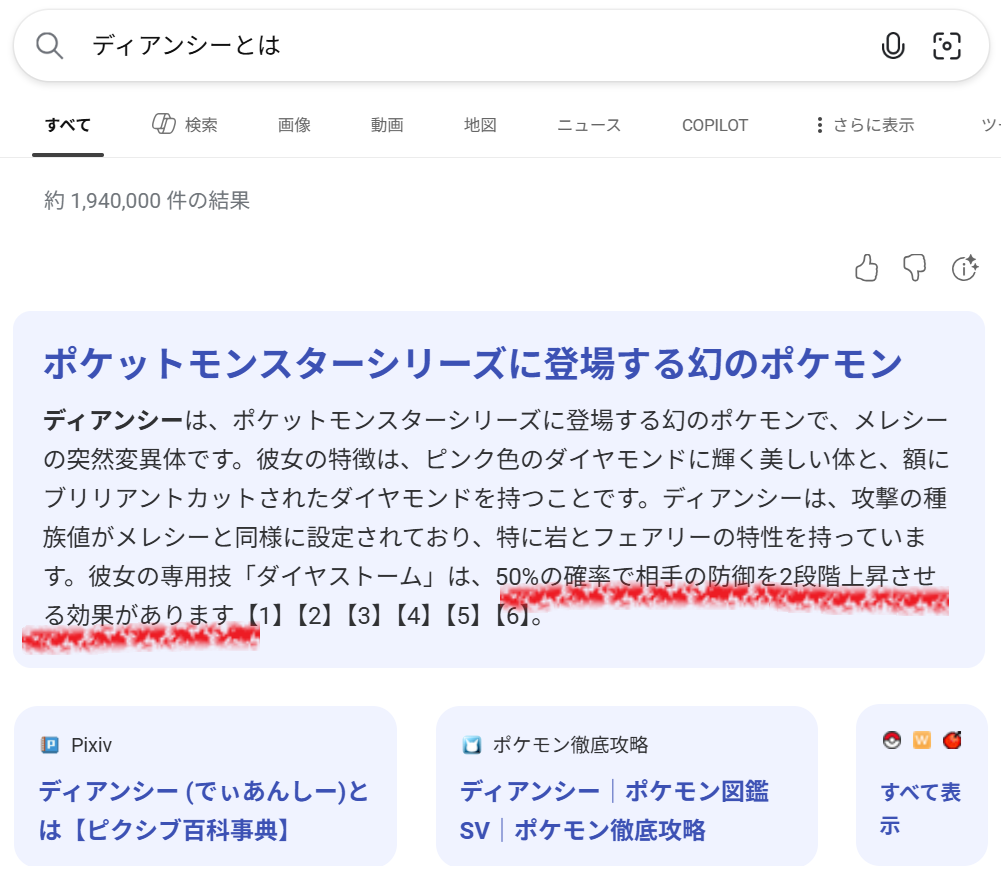Click the magnifying glass search icon
Viewport: 1006px width, 875px height.
49,46
